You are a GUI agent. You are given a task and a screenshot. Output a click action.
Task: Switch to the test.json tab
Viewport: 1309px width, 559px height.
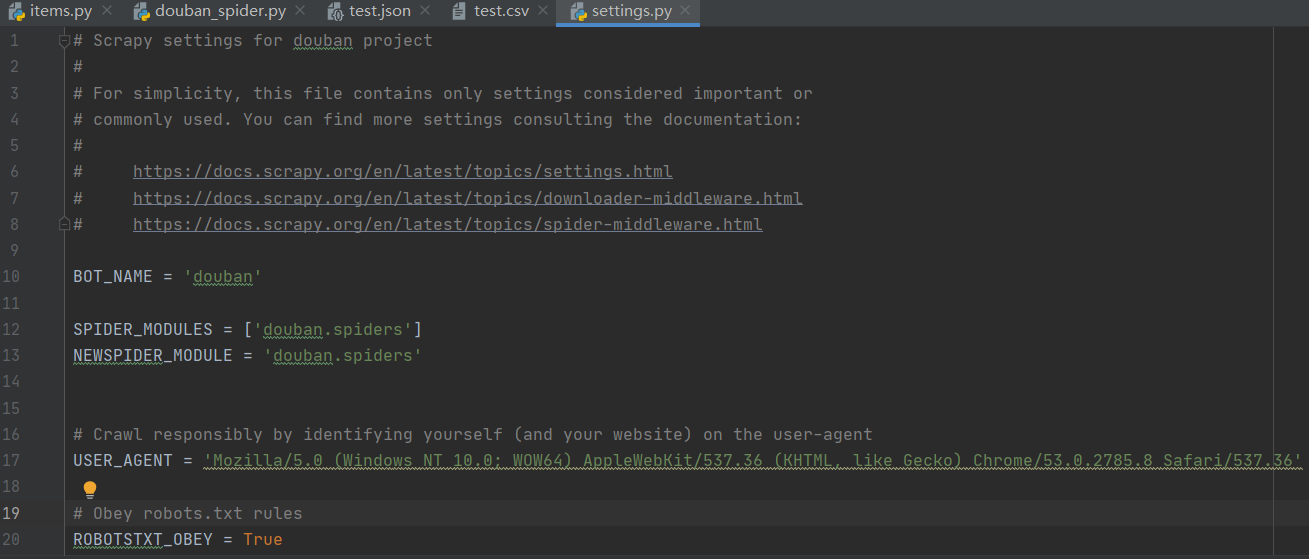380,11
